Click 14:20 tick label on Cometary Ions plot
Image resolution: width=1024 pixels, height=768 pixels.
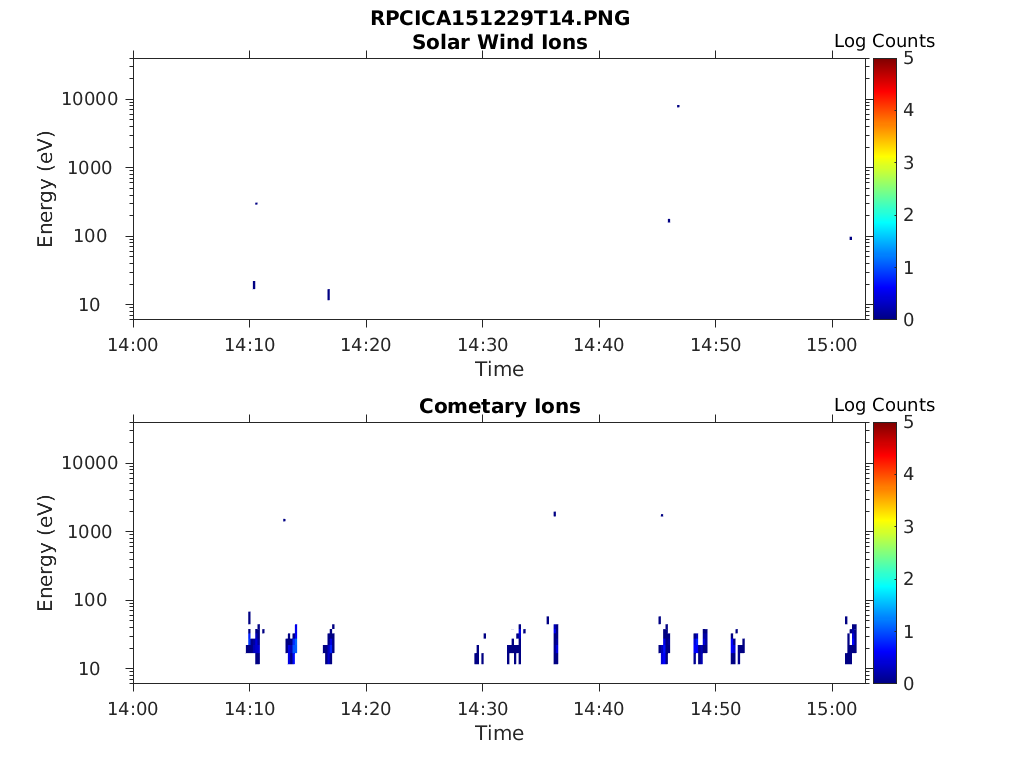366,709
